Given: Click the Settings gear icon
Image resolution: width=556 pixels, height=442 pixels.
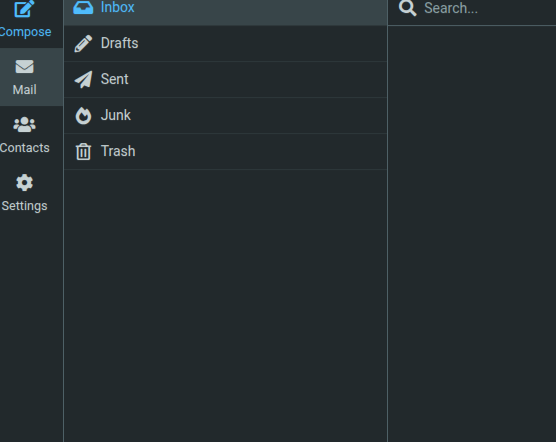Looking at the screenshot, I should point(24,183).
